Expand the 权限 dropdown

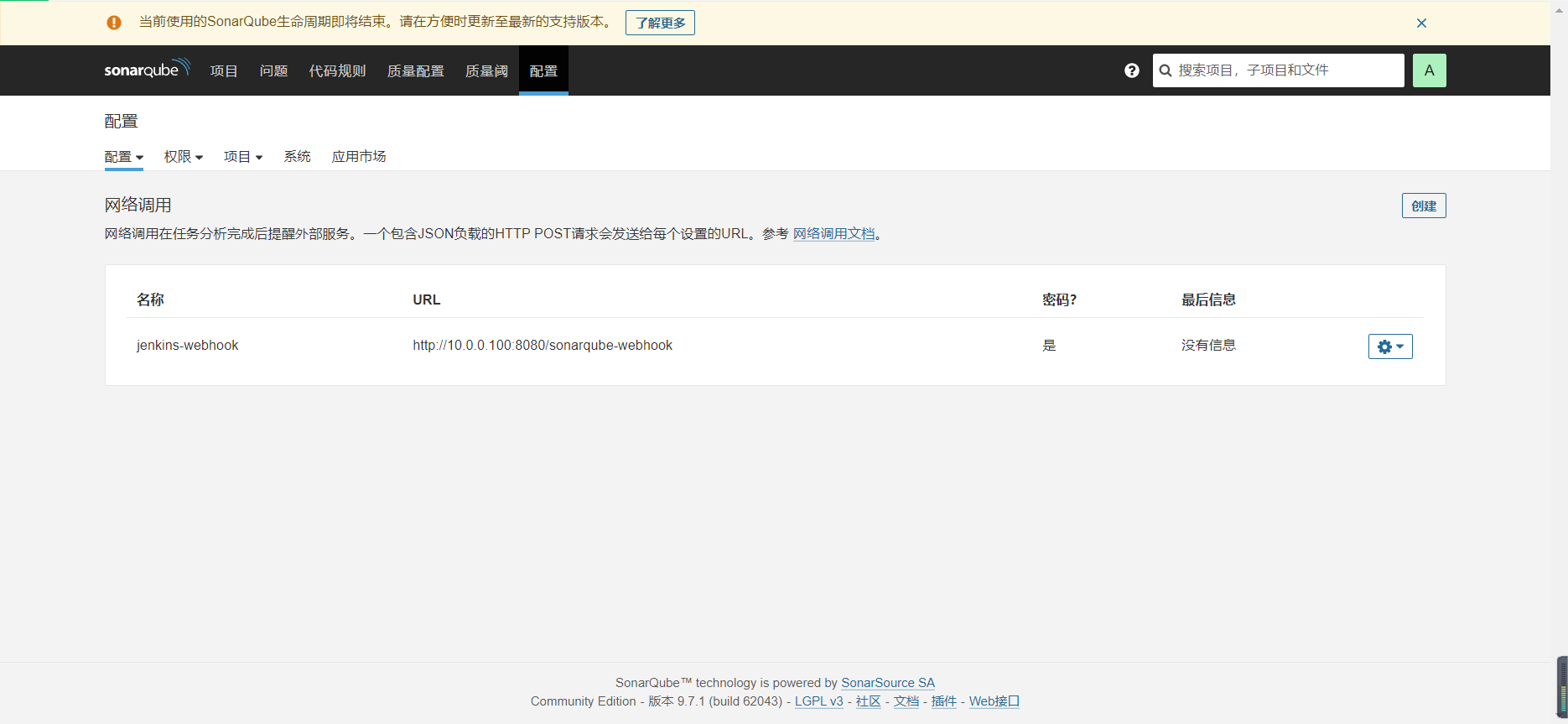click(x=184, y=157)
